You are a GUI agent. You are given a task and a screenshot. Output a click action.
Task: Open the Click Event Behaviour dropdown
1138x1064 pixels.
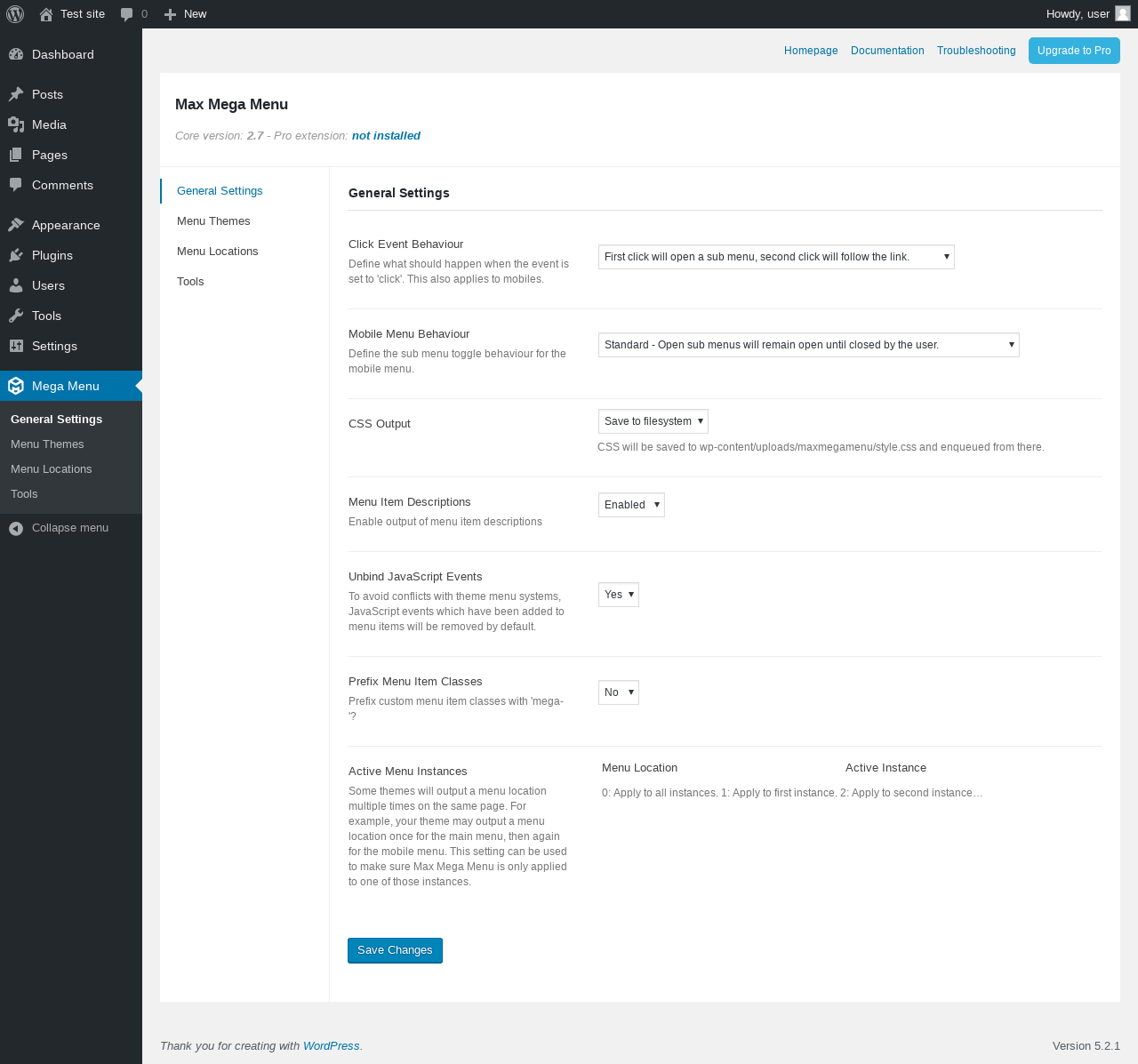776,257
